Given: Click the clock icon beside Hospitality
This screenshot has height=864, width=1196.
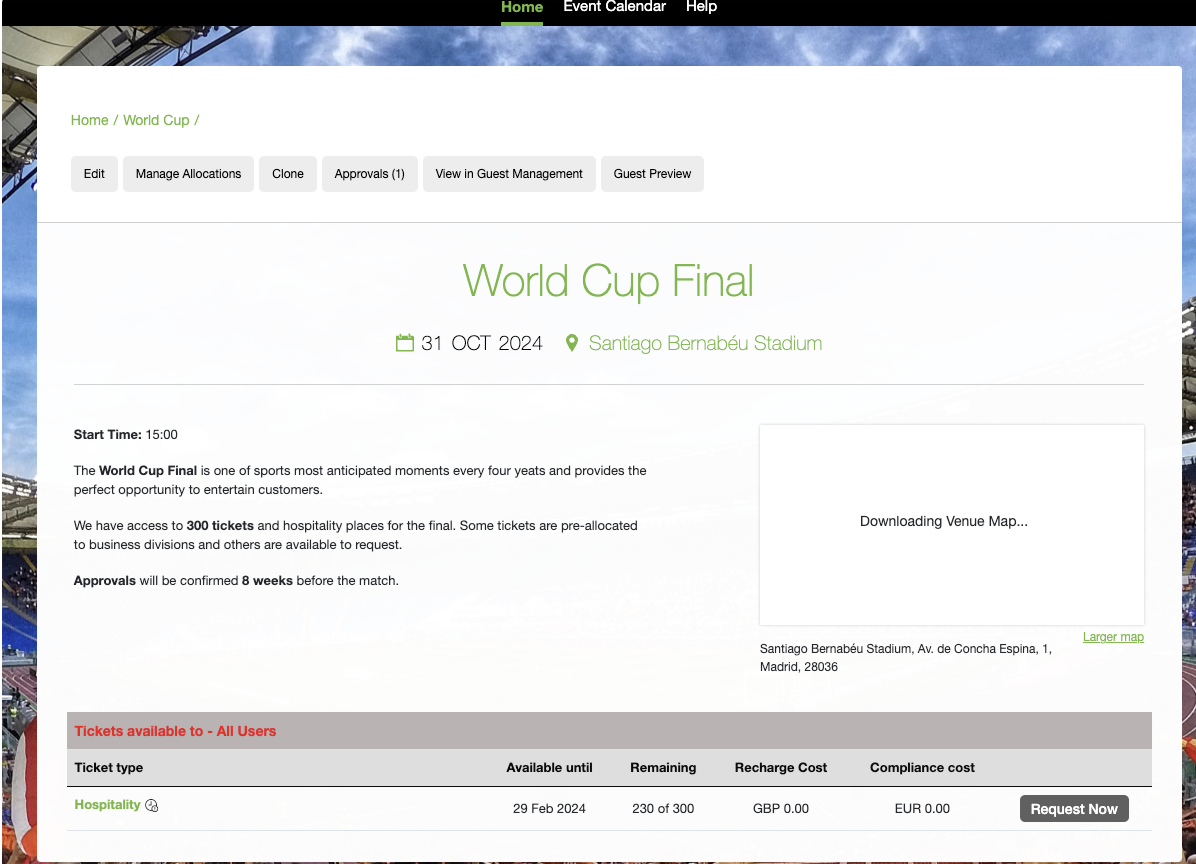Looking at the screenshot, I should click(x=152, y=806).
